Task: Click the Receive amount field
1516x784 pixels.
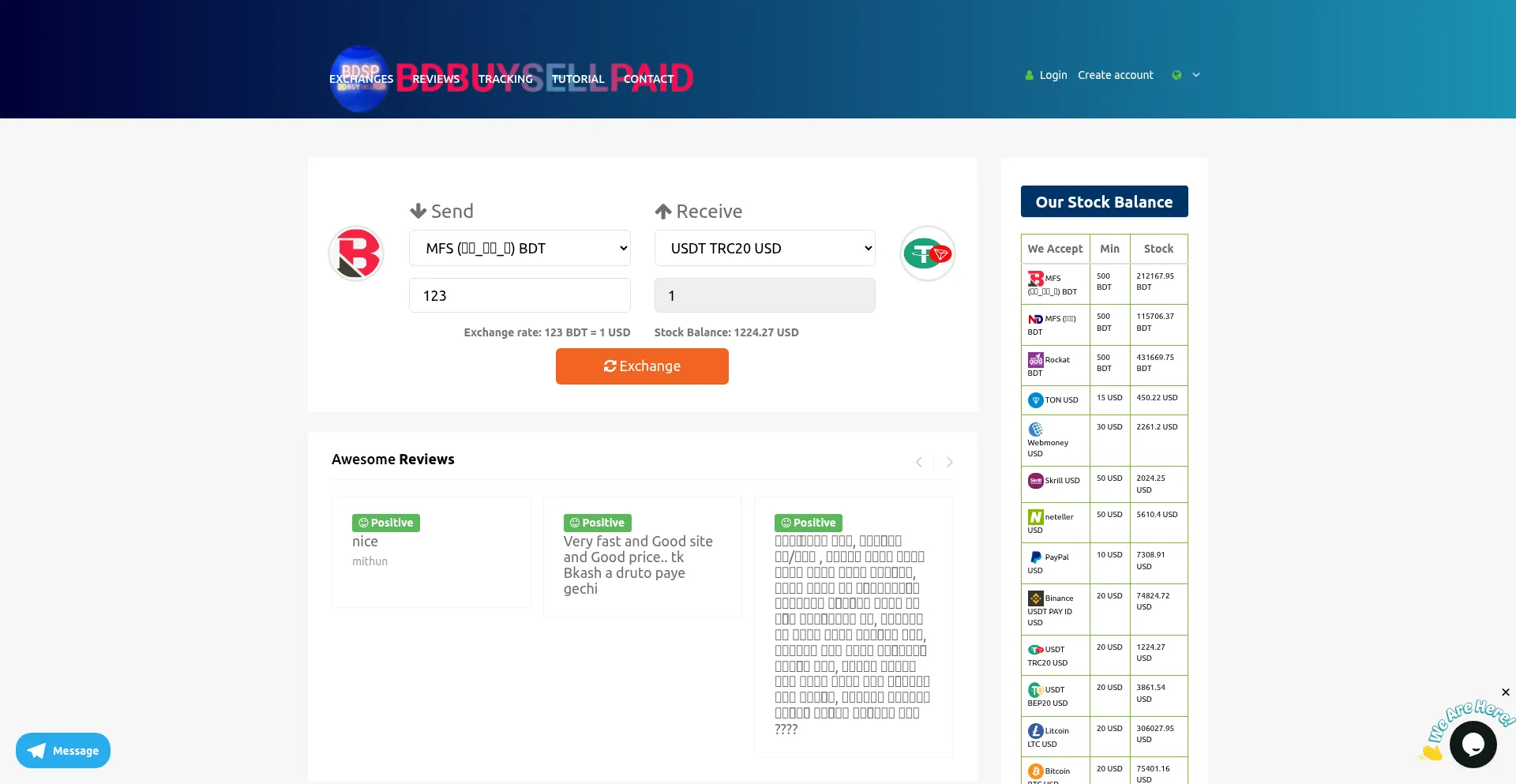Action: click(764, 295)
